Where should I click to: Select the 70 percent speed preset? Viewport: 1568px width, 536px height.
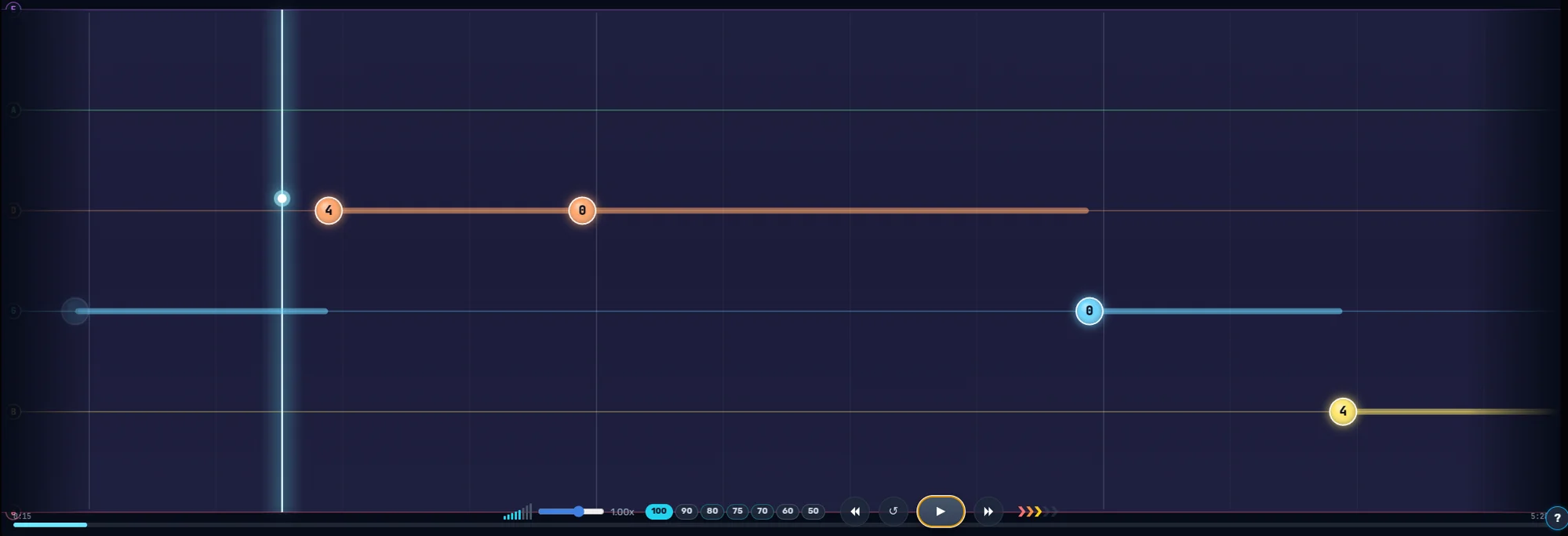click(762, 511)
